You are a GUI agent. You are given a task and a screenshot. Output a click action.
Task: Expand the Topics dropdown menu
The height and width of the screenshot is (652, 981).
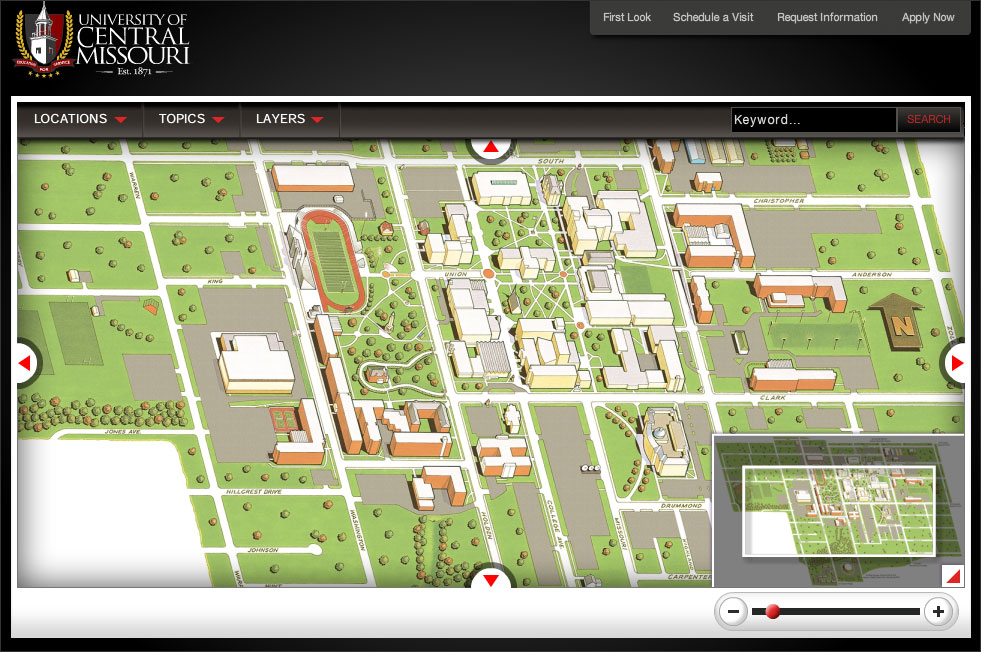click(x=191, y=119)
